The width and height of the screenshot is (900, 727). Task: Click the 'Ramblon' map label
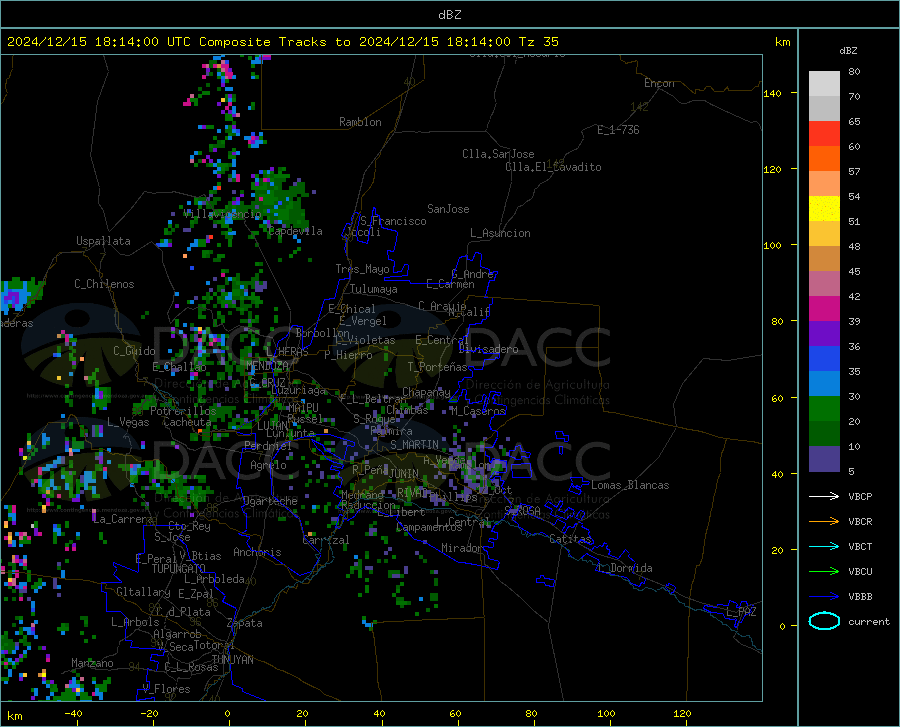(360, 122)
